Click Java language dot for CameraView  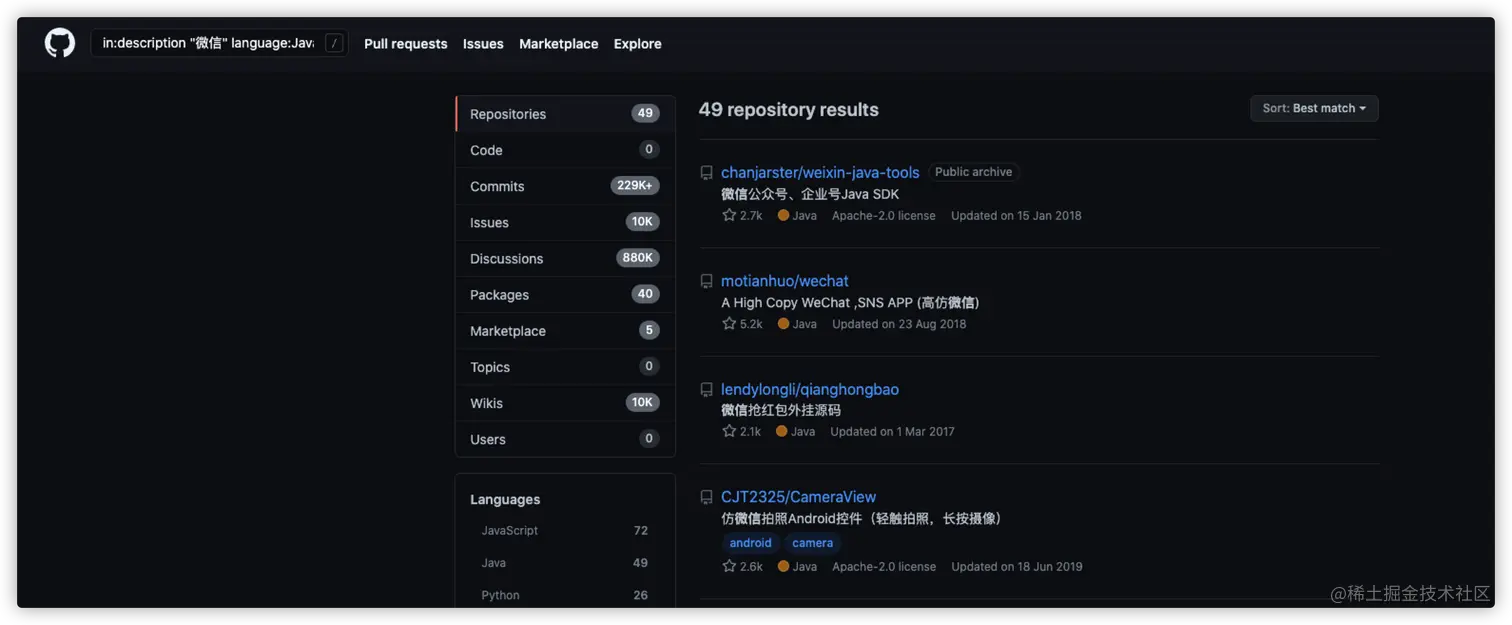[784, 566]
